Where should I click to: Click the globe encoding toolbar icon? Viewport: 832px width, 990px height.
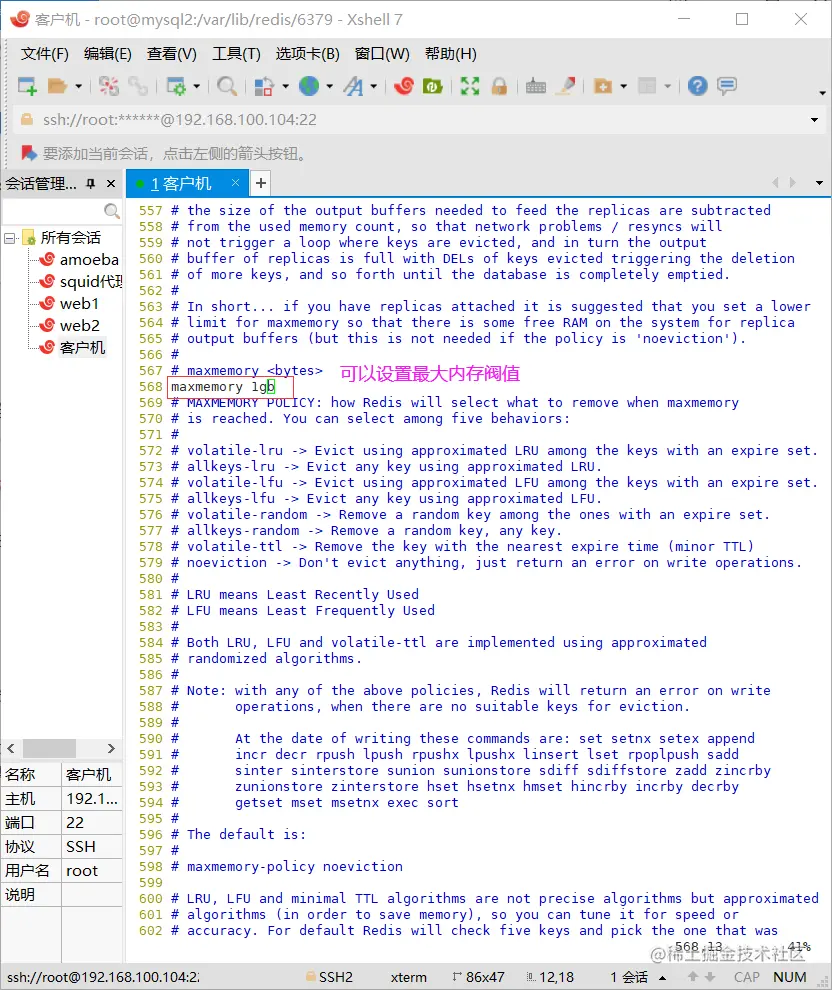pyautogui.click(x=309, y=86)
